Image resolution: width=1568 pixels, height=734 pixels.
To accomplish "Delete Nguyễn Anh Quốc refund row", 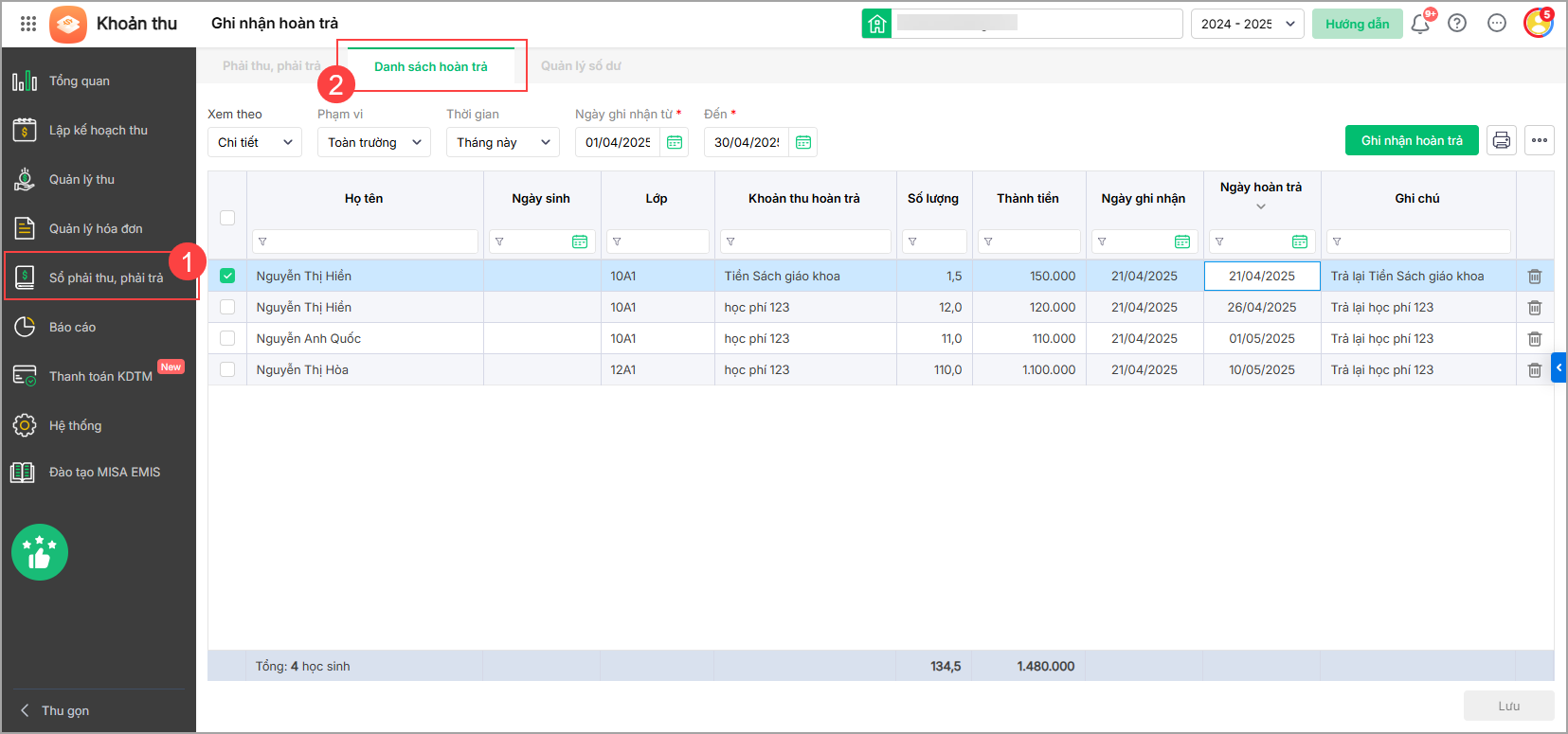I will tap(1534, 339).
